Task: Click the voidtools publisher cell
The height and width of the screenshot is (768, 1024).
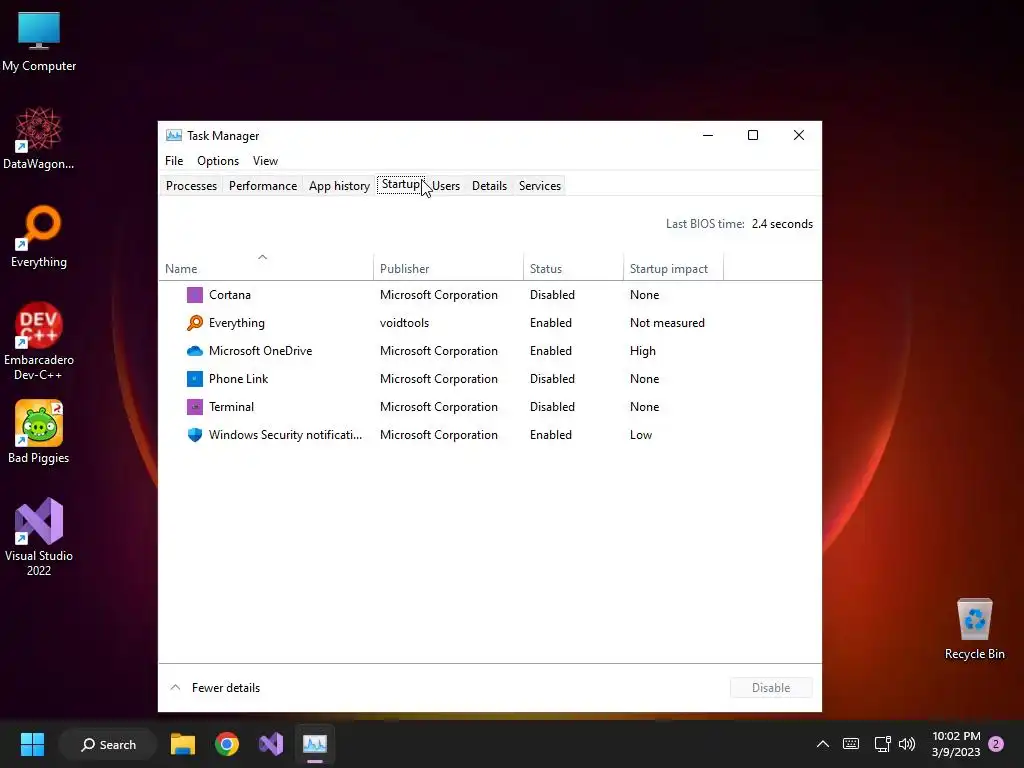Action: pos(404,323)
